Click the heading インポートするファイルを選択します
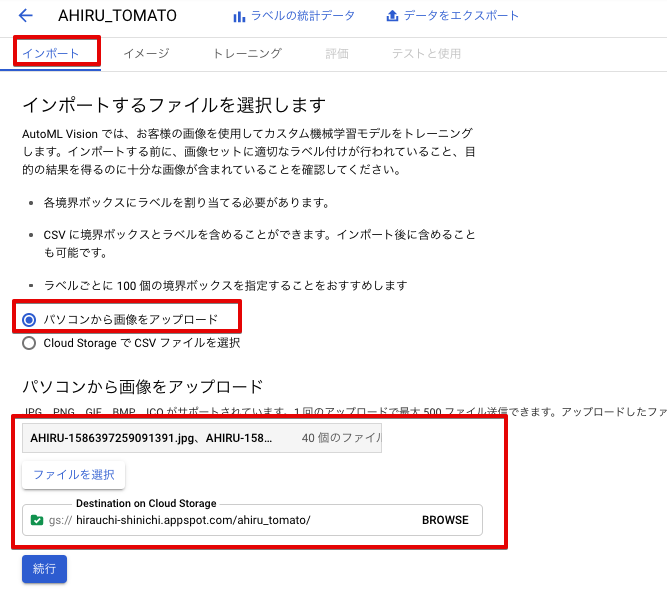The image size is (667, 604). 174,105
